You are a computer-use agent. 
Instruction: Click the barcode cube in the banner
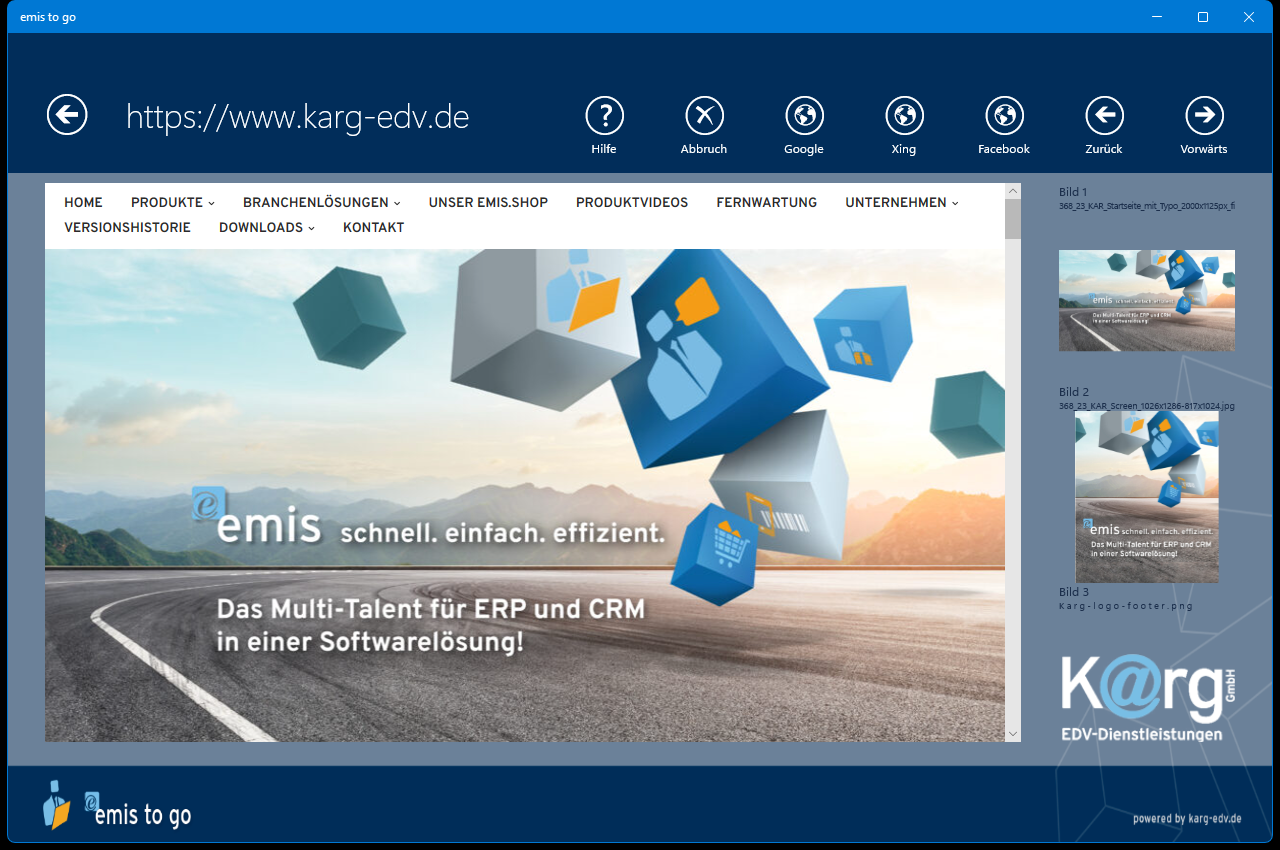coord(779,485)
